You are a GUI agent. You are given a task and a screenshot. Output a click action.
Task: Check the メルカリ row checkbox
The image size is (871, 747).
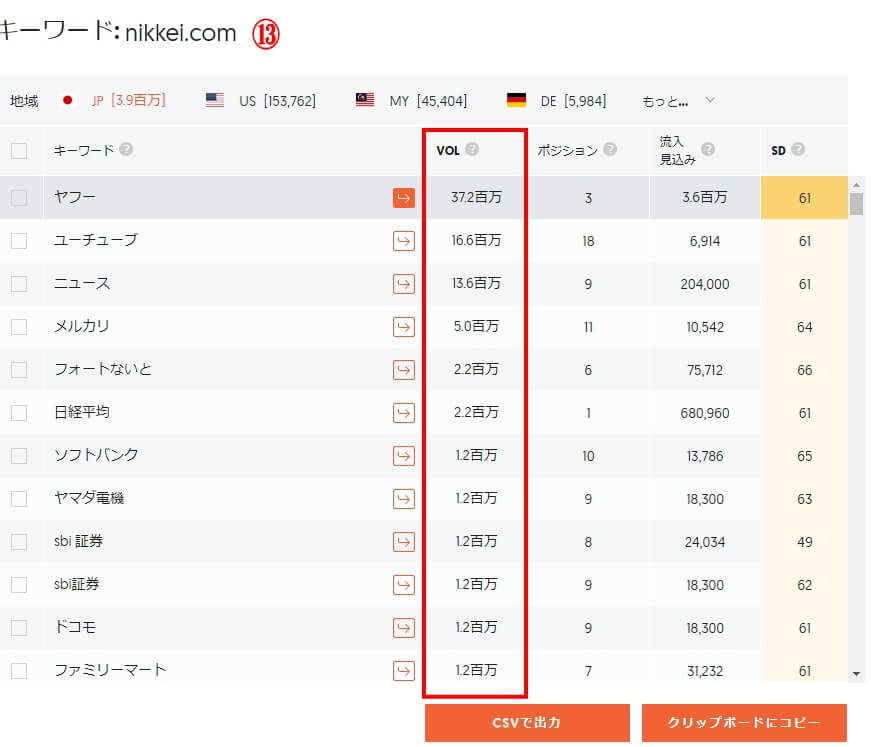(19, 327)
